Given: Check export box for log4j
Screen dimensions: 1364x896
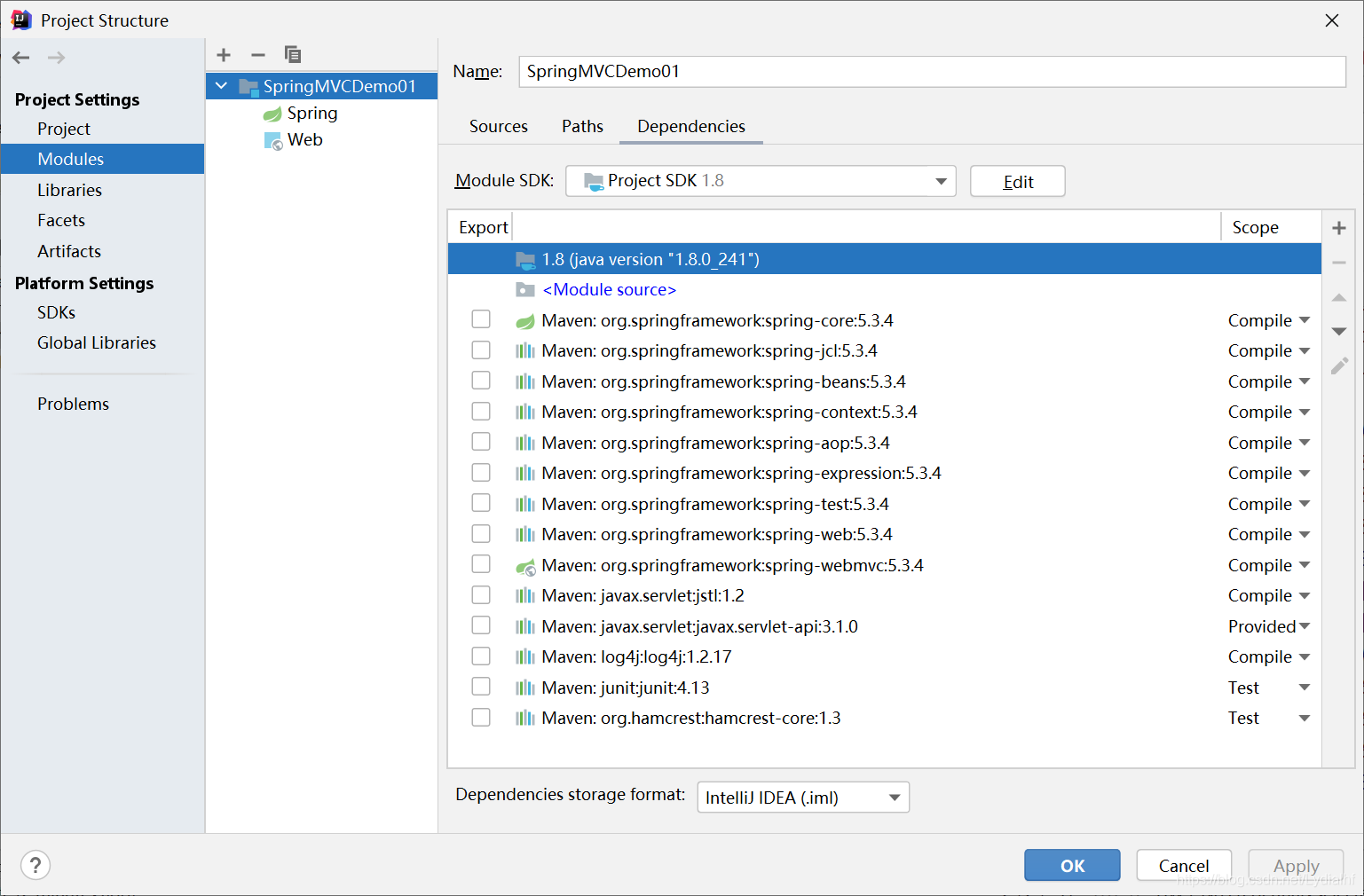Looking at the screenshot, I should 481,656.
